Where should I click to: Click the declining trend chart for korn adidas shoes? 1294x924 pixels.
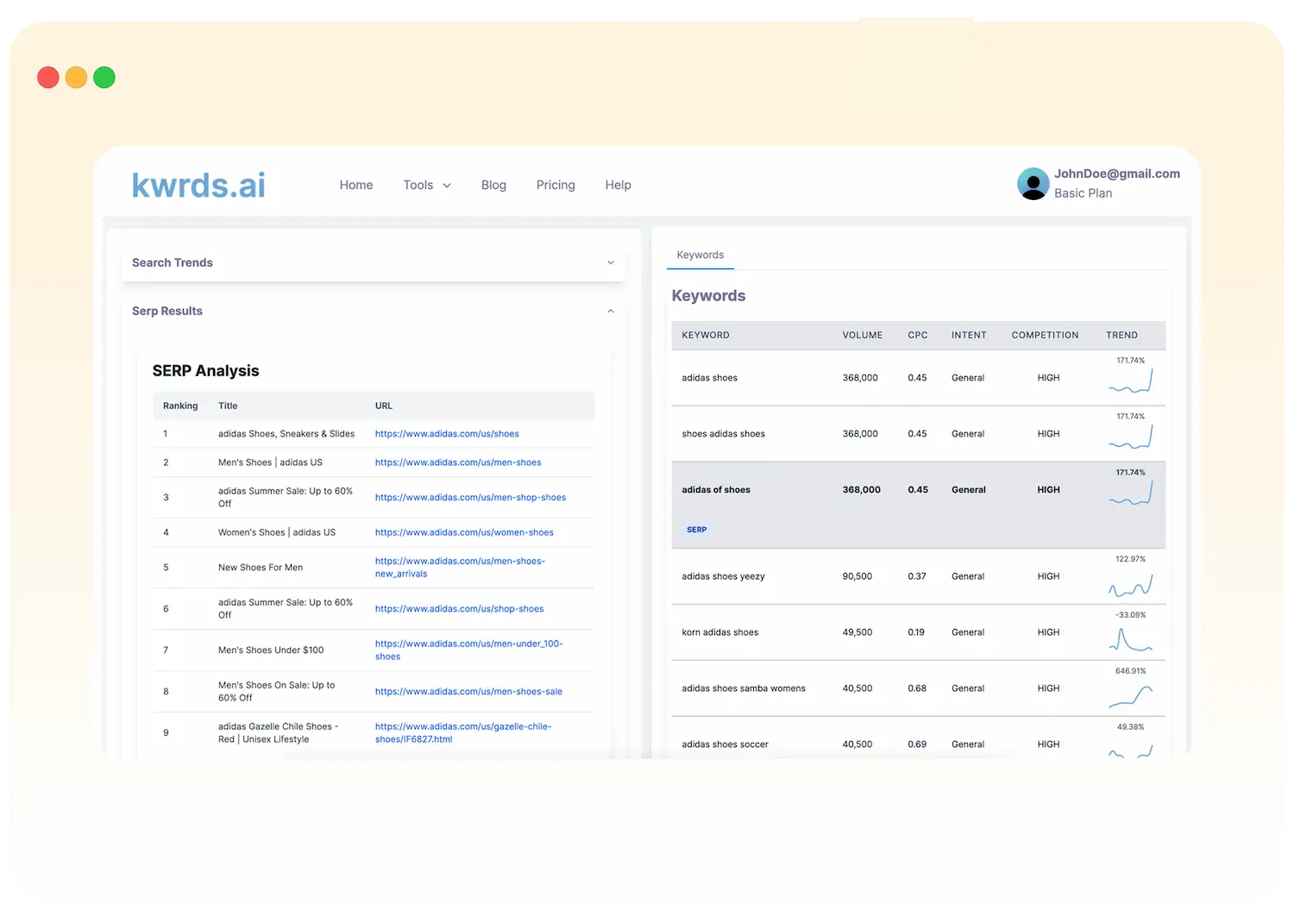1131,638
